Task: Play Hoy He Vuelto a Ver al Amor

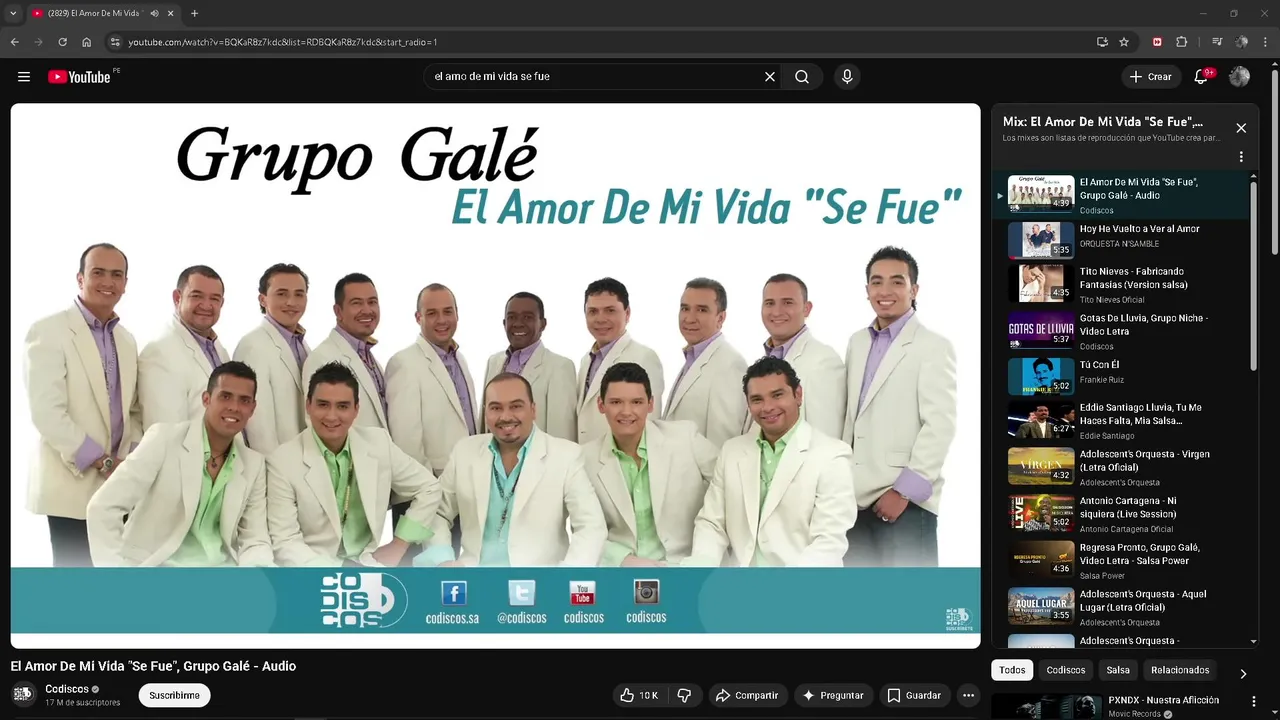Action: click(x=1120, y=240)
